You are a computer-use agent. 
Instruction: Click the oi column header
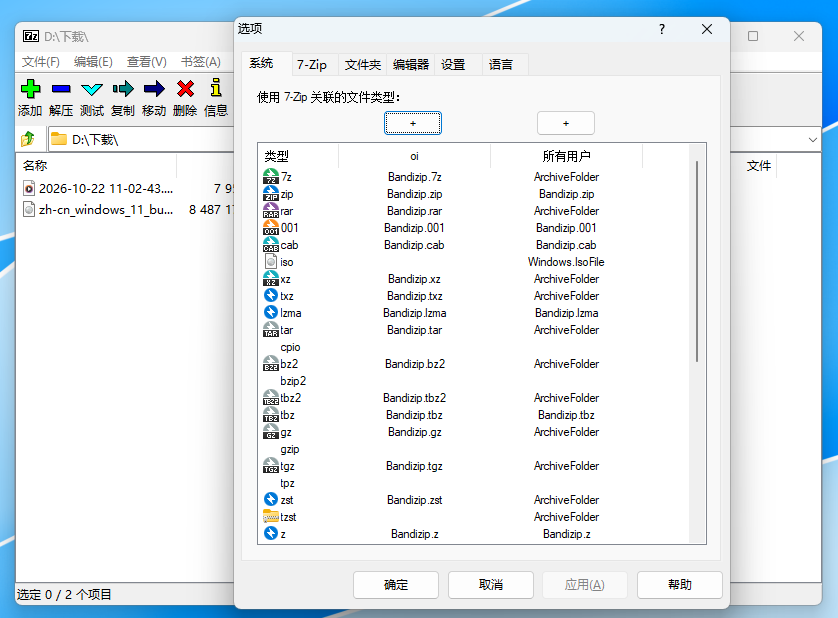[x=414, y=156]
